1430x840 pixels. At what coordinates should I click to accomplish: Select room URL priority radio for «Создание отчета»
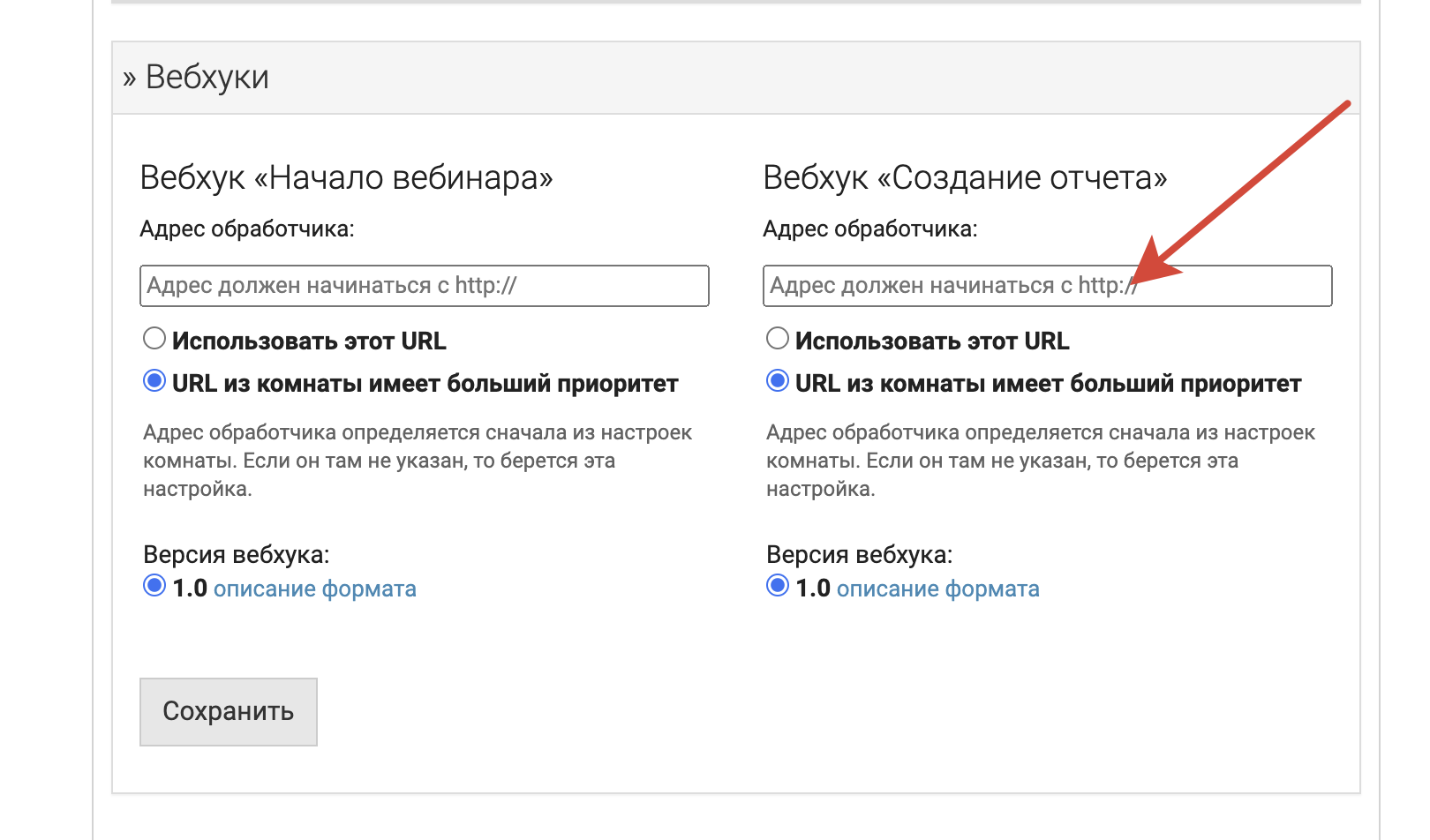click(x=778, y=381)
